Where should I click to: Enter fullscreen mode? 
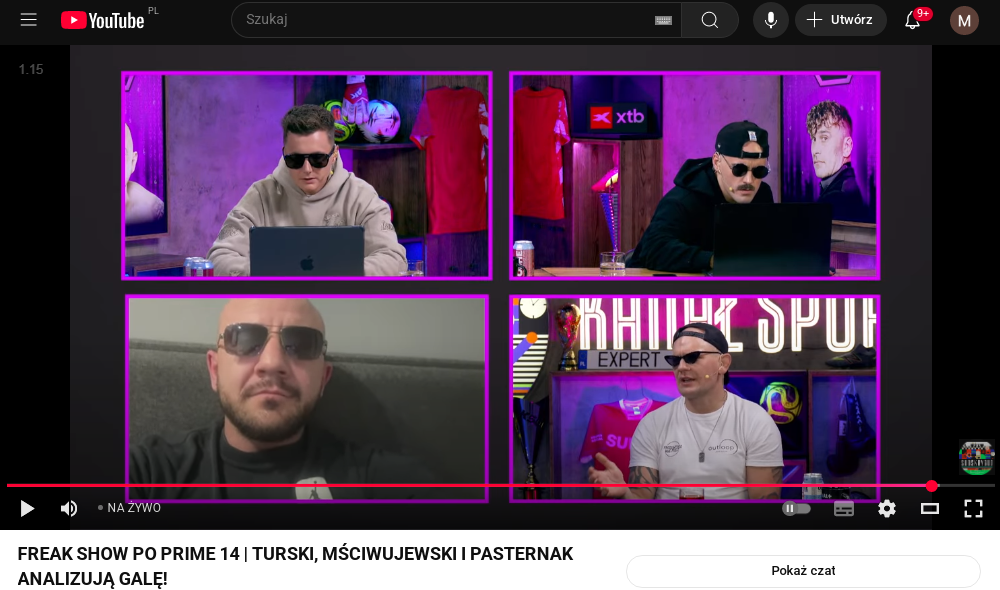pyautogui.click(x=973, y=508)
